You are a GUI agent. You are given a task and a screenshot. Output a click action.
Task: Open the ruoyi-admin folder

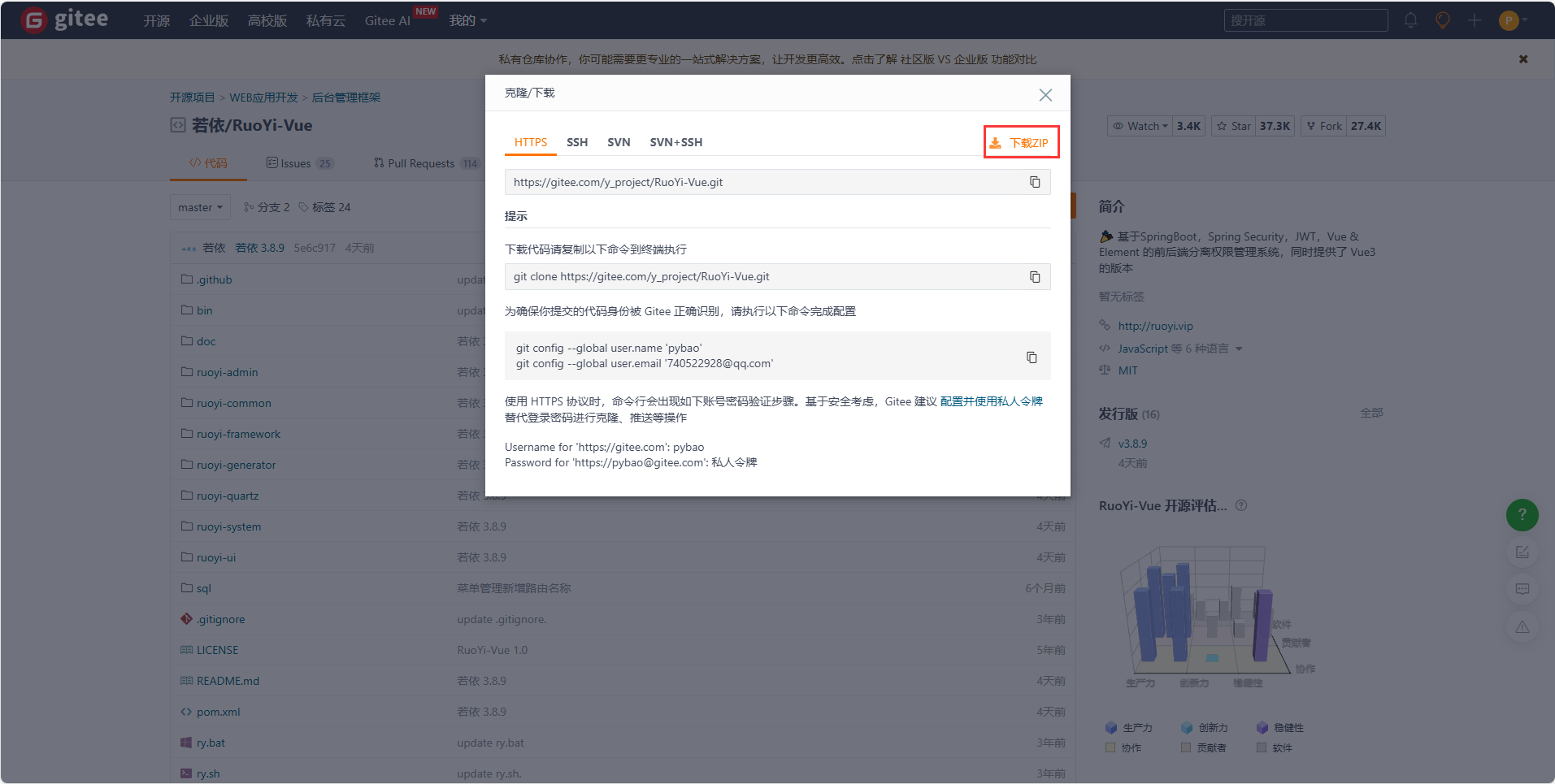click(x=227, y=372)
